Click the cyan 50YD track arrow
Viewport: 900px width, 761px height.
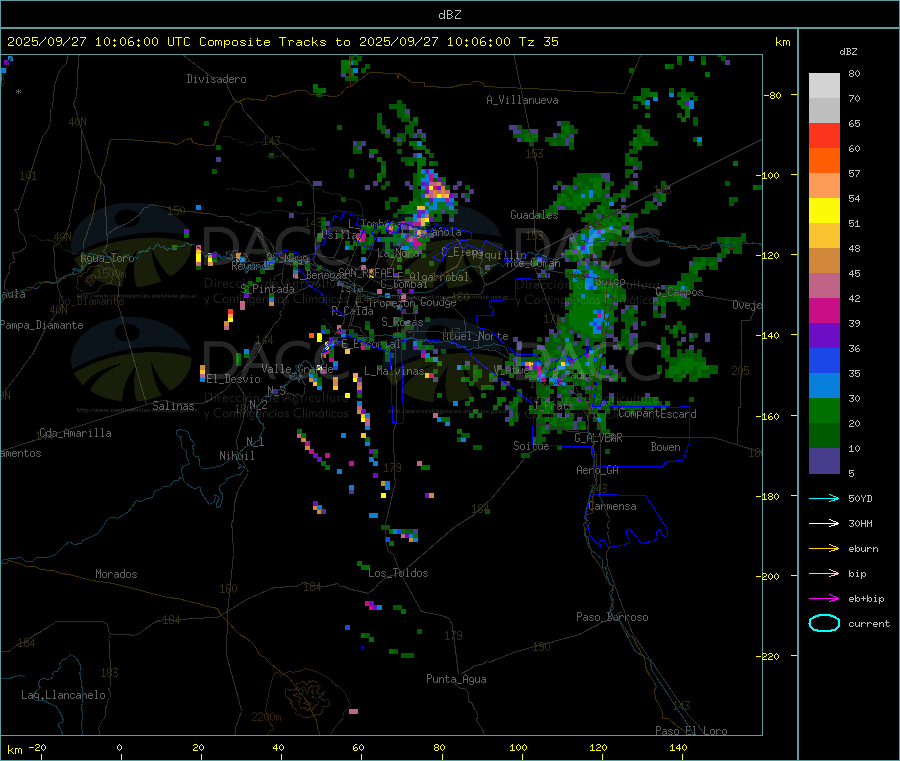(x=824, y=498)
